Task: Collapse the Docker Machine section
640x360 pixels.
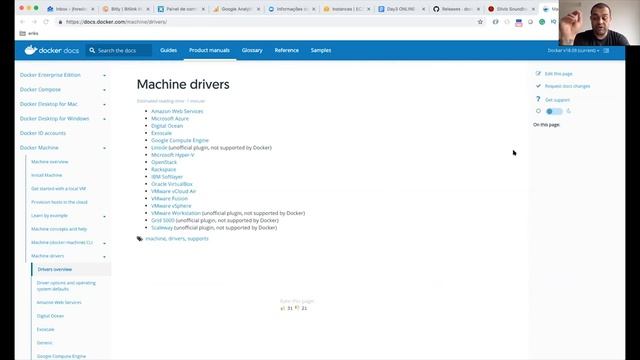Action: (x=104, y=148)
